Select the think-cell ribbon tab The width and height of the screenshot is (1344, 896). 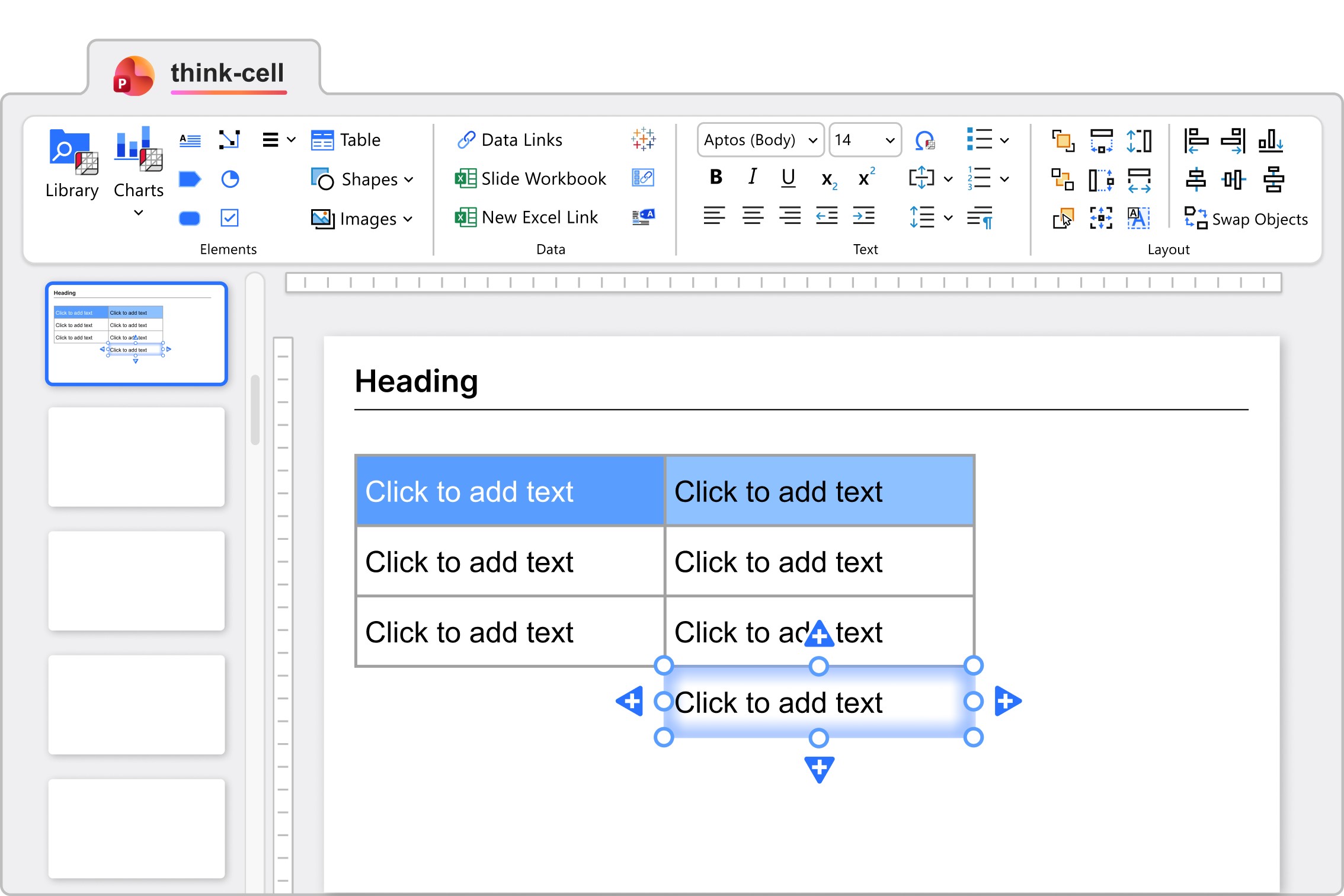click(227, 73)
